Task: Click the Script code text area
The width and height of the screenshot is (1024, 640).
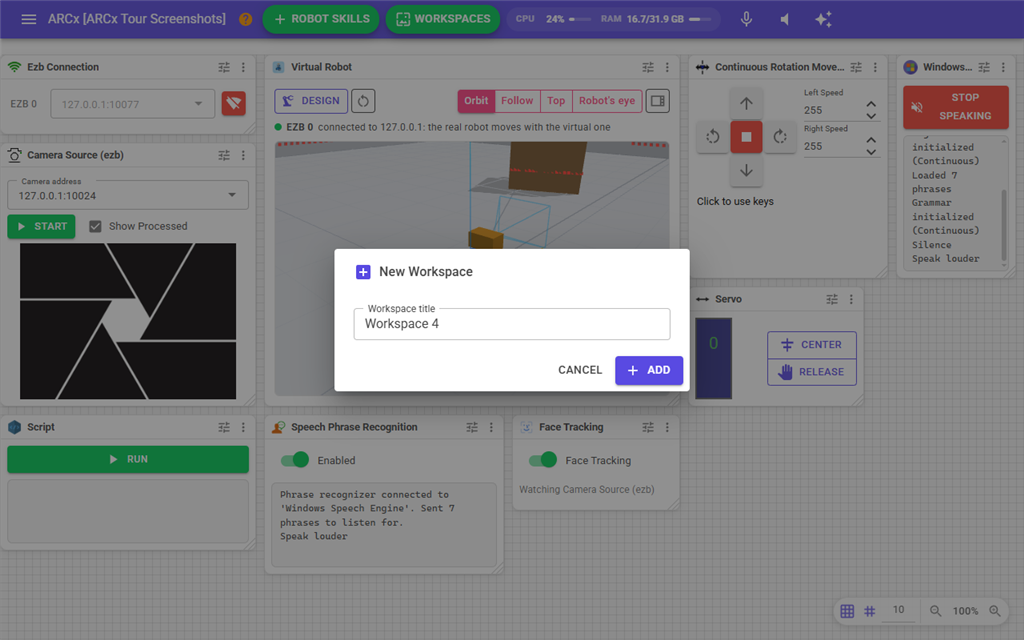Action: click(128, 511)
